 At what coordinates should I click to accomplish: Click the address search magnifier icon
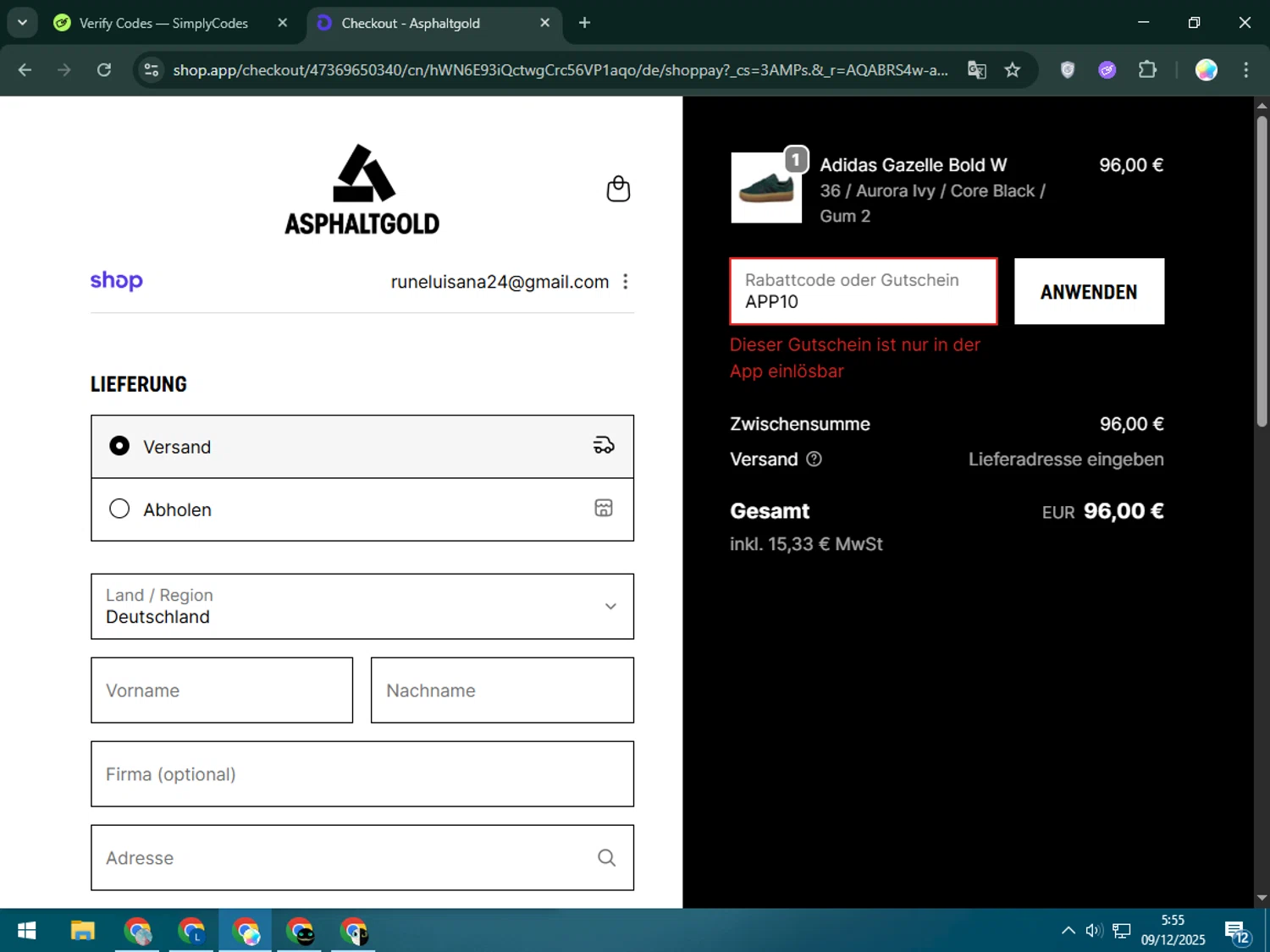(x=606, y=857)
